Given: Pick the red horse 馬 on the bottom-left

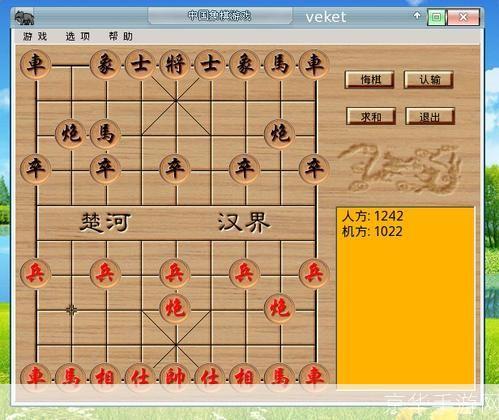Looking at the screenshot, I should (70, 378).
